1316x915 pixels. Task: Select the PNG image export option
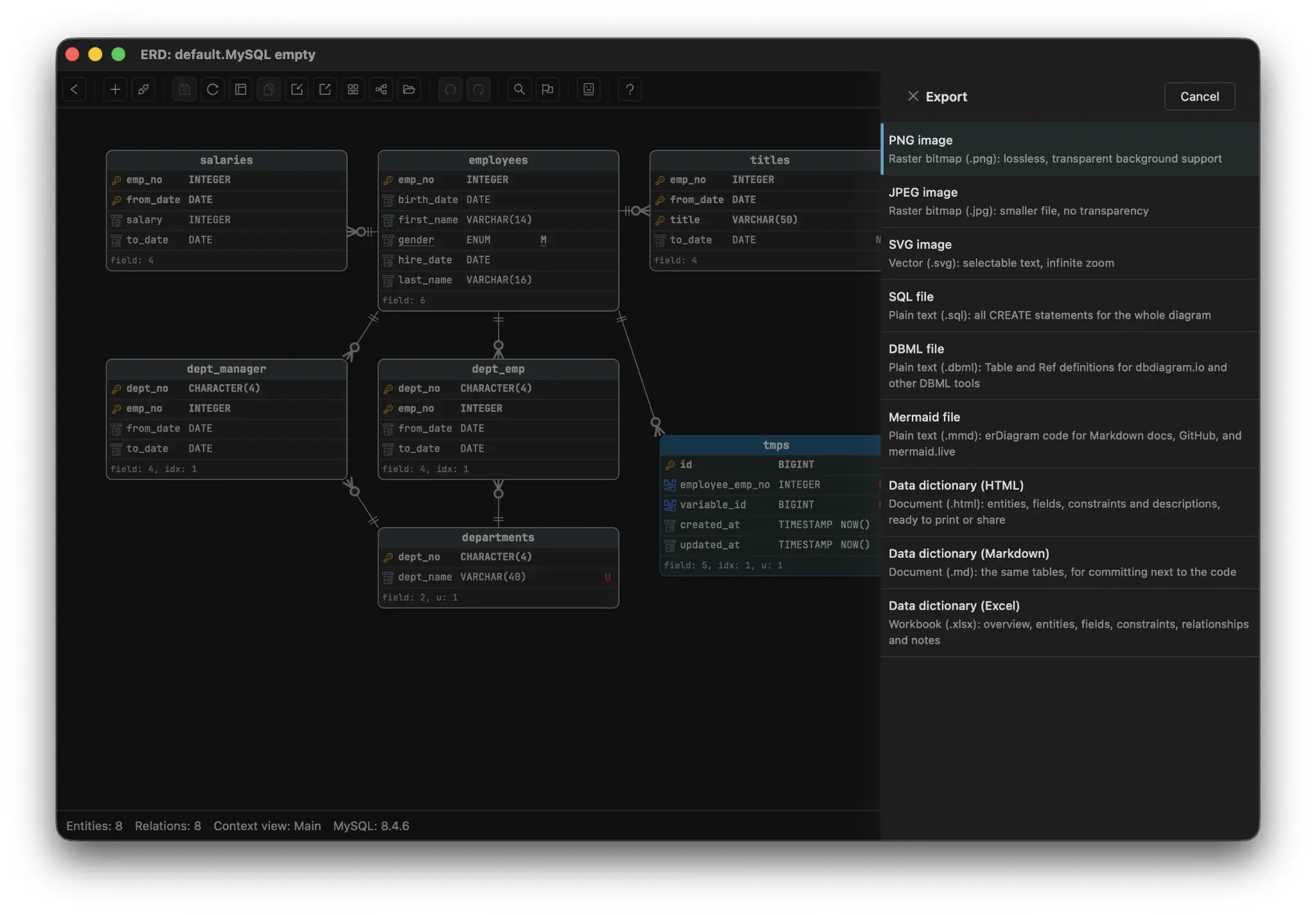[x=1070, y=149]
